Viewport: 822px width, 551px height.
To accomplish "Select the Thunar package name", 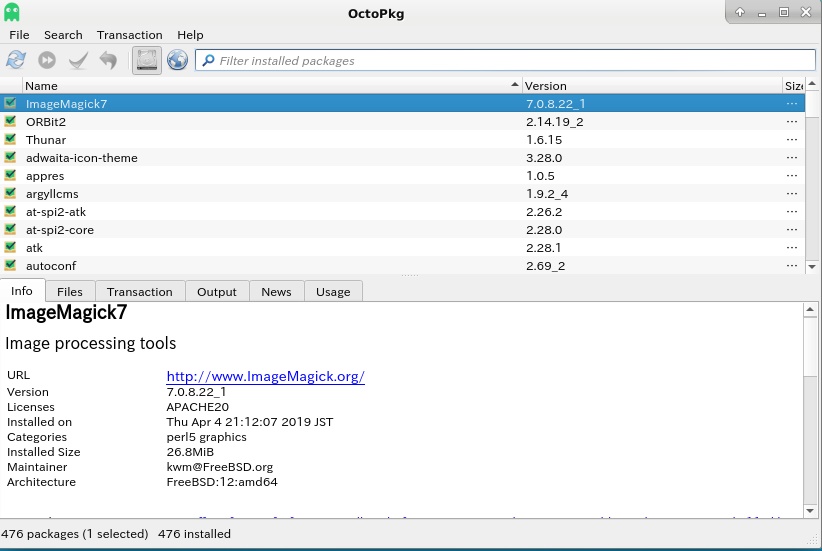I will (46, 139).
